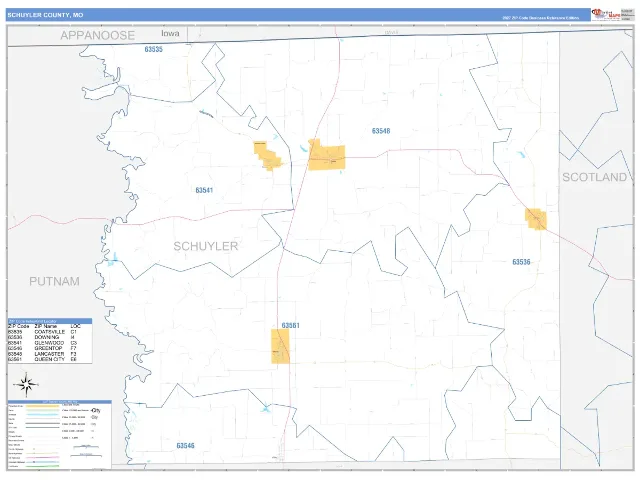Click the "LANCASTER" row in the ZIP table
The height and width of the screenshot is (480, 640).
click(50, 354)
